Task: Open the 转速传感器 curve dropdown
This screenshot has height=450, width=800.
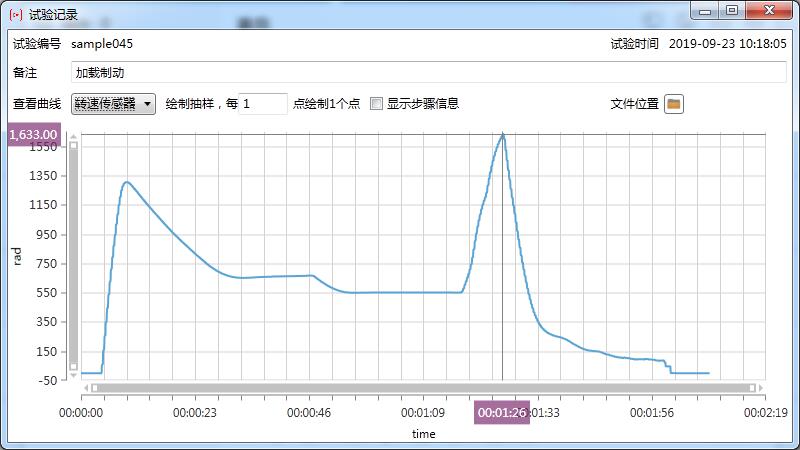Action: point(114,104)
